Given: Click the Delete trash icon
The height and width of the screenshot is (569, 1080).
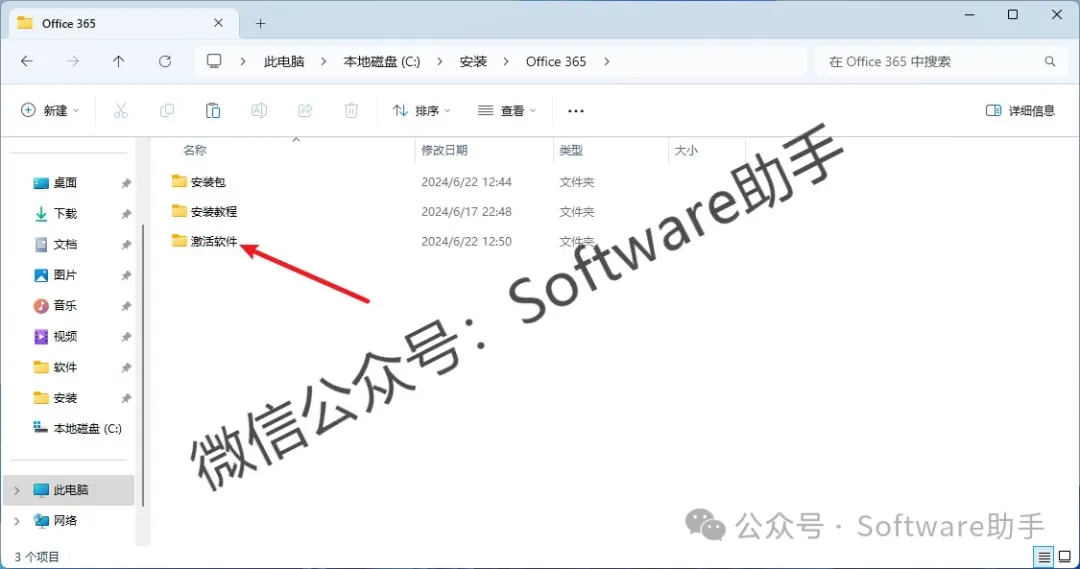Looking at the screenshot, I should pyautogui.click(x=351, y=110).
